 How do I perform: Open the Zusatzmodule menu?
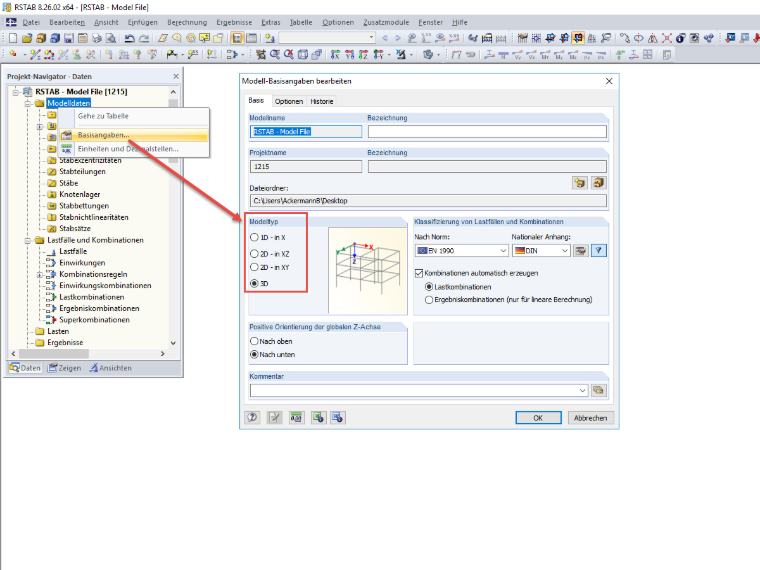pos(386,22)
